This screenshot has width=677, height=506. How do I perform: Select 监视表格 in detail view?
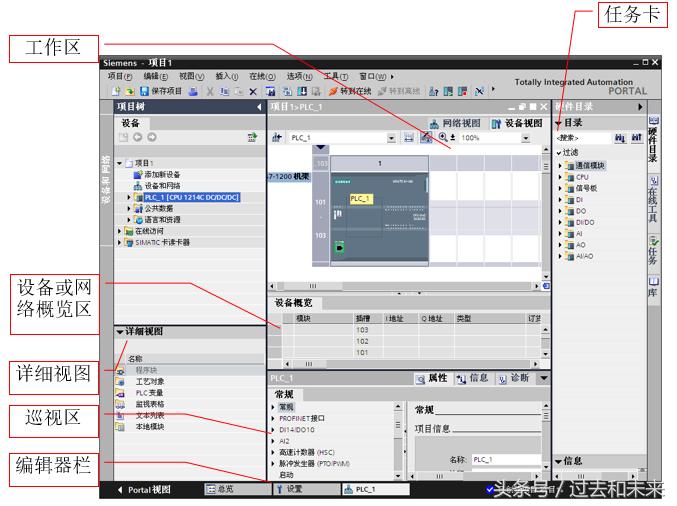[149, 404]
